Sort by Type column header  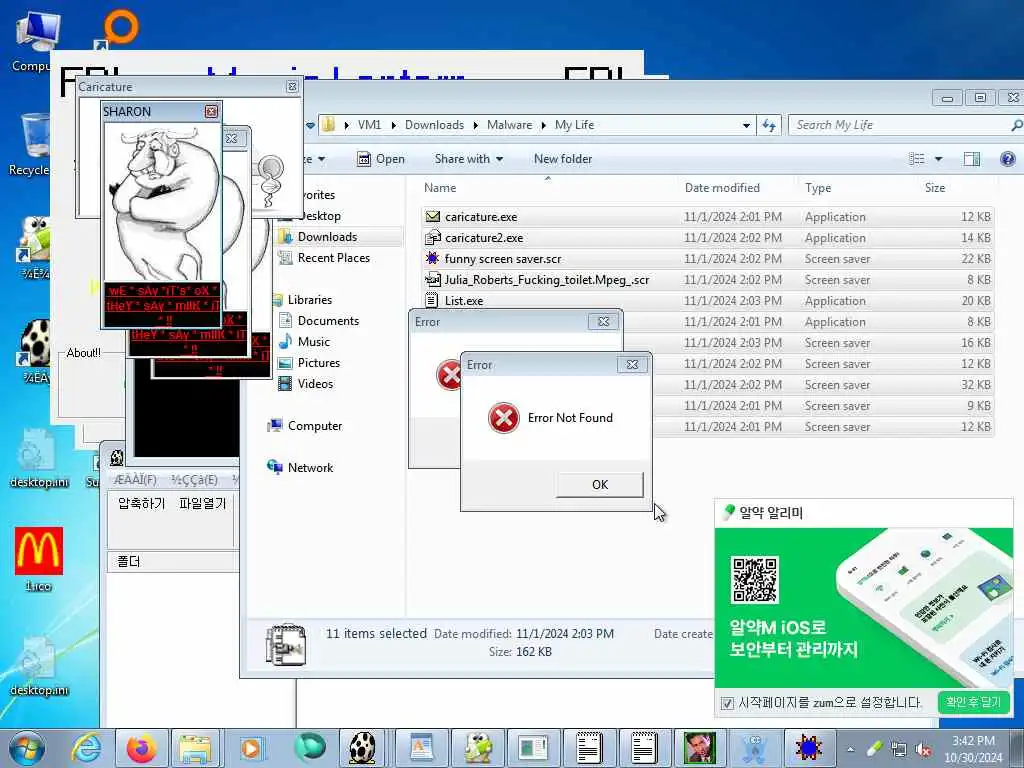tap(818, 188)
